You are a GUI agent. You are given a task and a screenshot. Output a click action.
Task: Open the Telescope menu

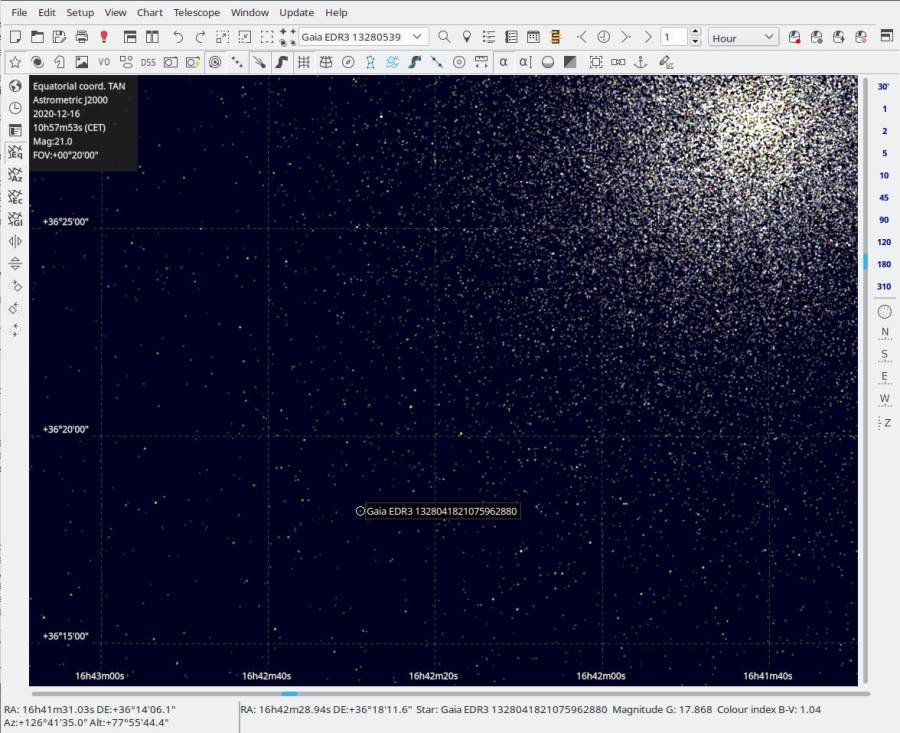197,12
